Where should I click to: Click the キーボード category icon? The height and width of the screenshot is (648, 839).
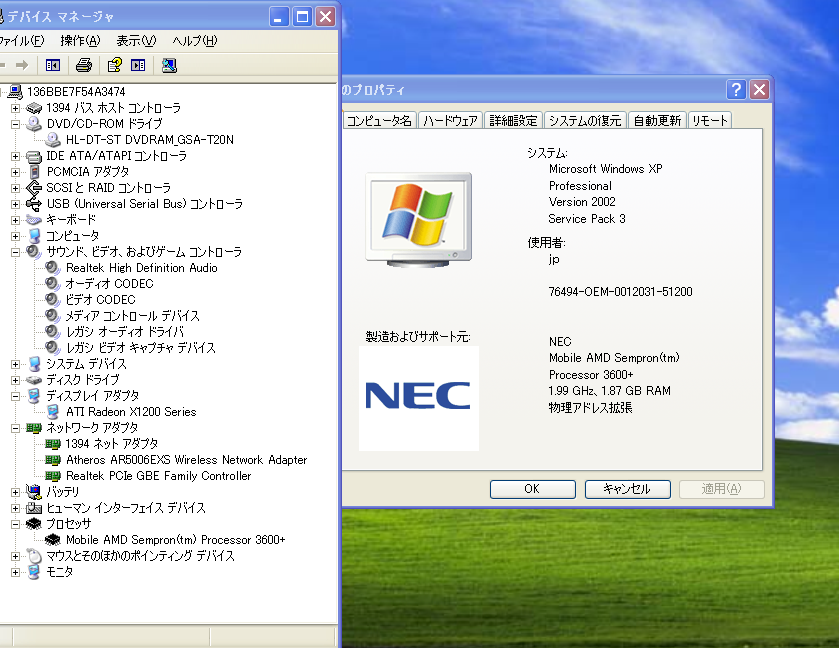point(34,220)
